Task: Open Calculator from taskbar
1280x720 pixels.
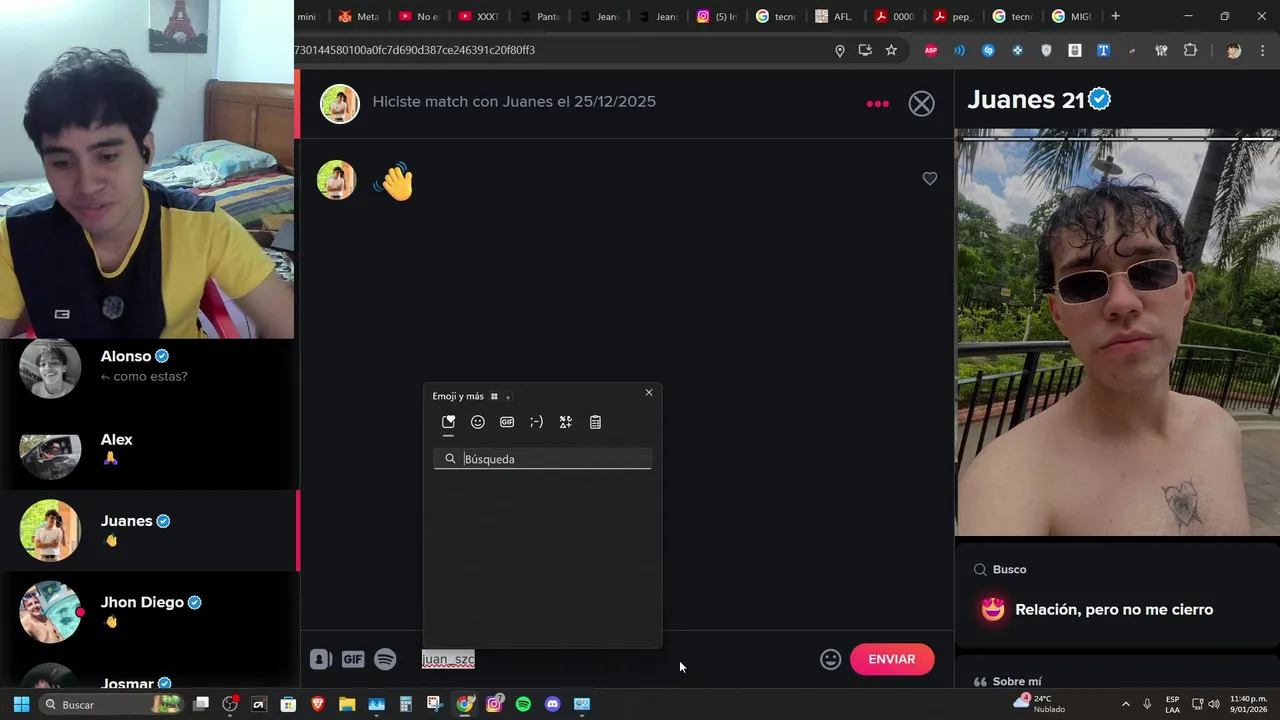Action: pyautogui.click(x=406, y=704)
